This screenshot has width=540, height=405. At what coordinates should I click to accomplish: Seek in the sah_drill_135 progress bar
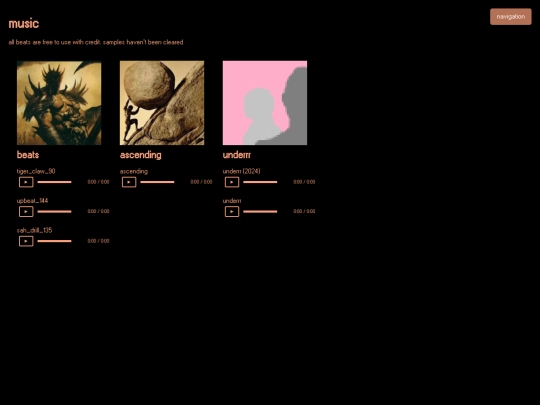[54, 241]
